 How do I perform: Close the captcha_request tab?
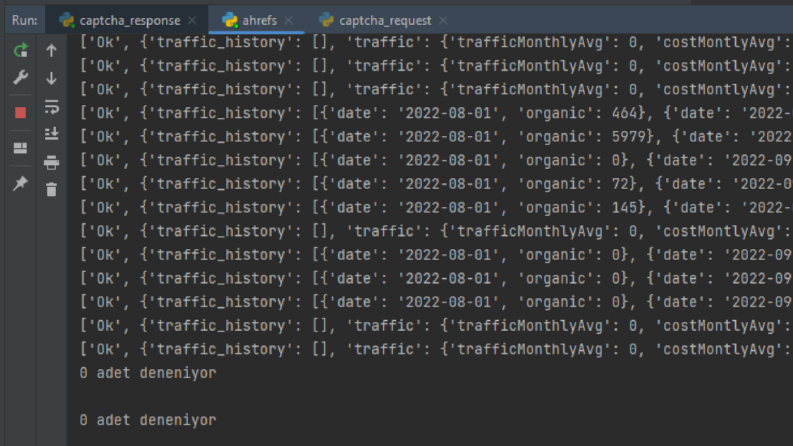(x=443, y=20)
